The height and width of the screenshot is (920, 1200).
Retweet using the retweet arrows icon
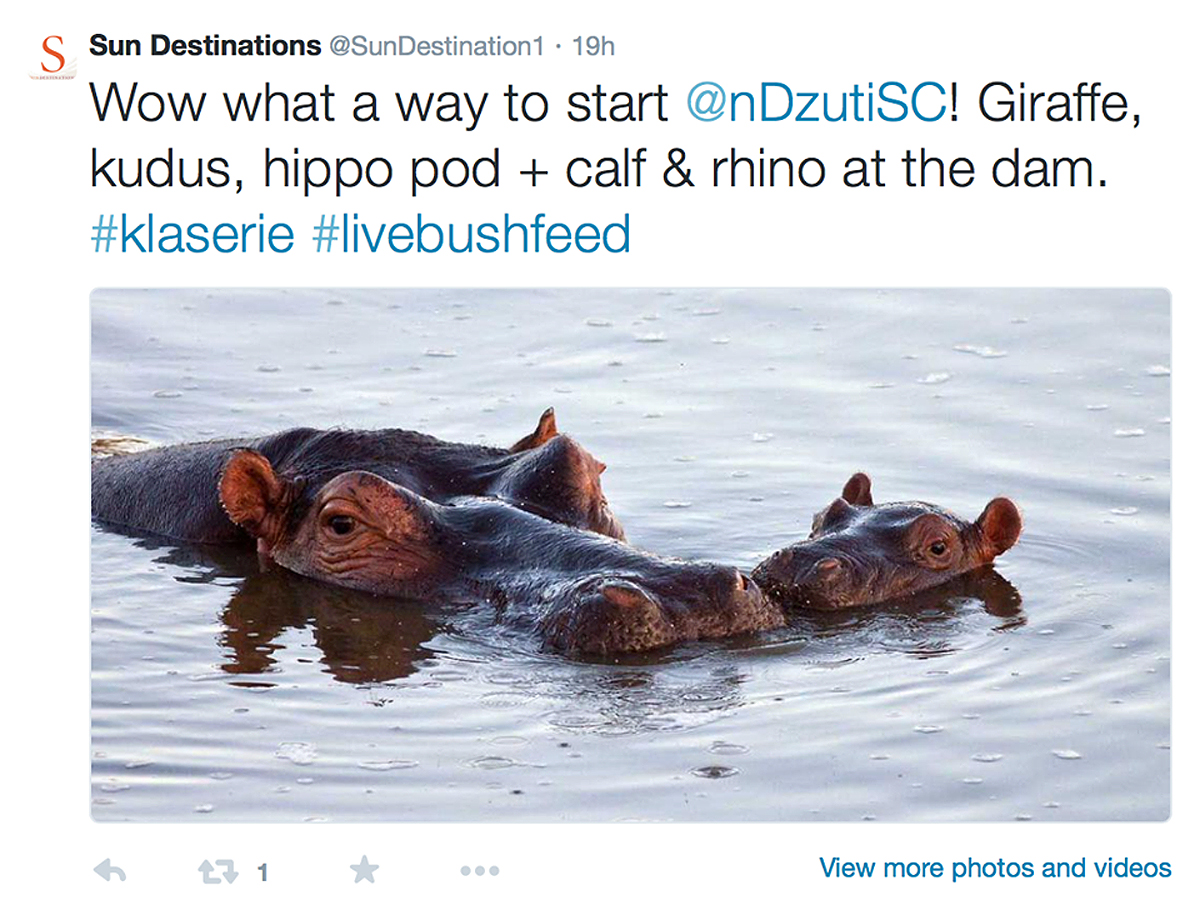tap(218, 872)
